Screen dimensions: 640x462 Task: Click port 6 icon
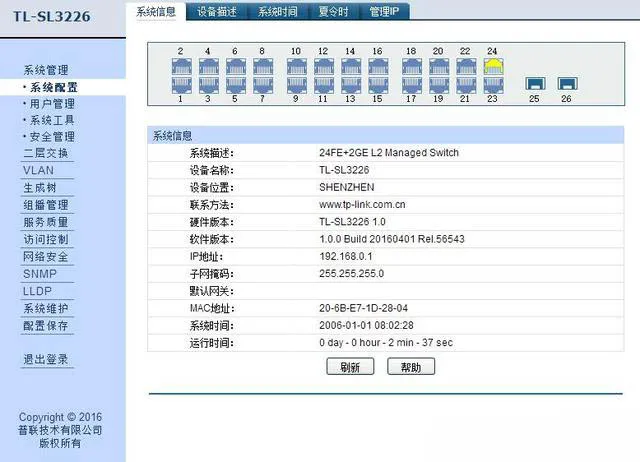(x=236, y=66)
